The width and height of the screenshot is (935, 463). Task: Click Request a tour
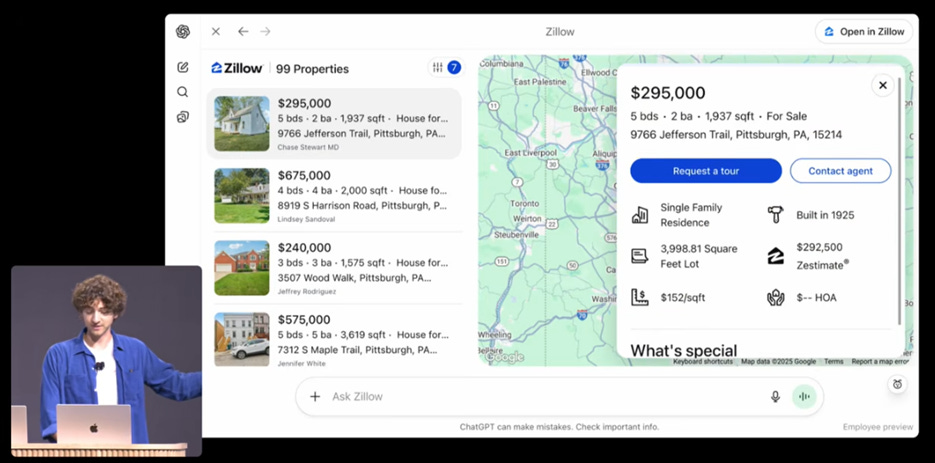coord(706,171)
